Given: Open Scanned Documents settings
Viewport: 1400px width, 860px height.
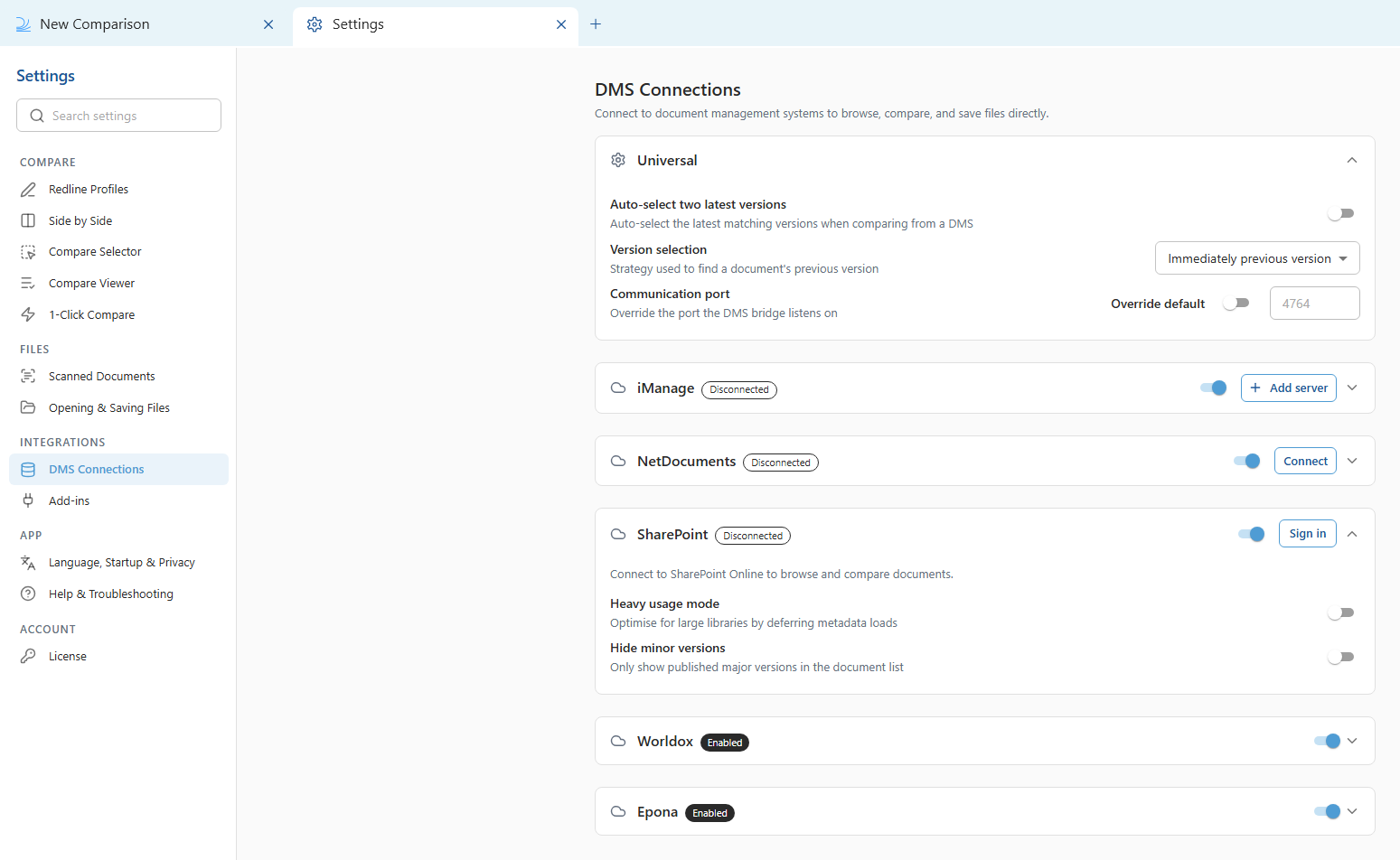Looking at the screenshot, I should point(118,376).
